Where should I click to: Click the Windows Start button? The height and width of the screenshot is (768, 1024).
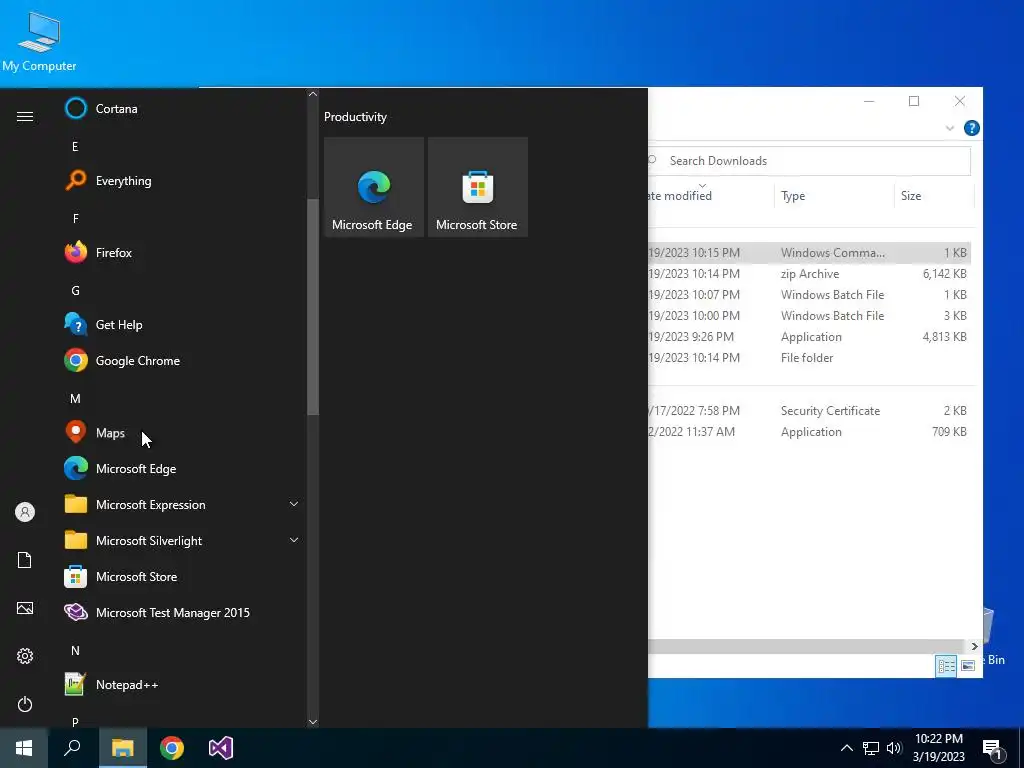[24, 748]
